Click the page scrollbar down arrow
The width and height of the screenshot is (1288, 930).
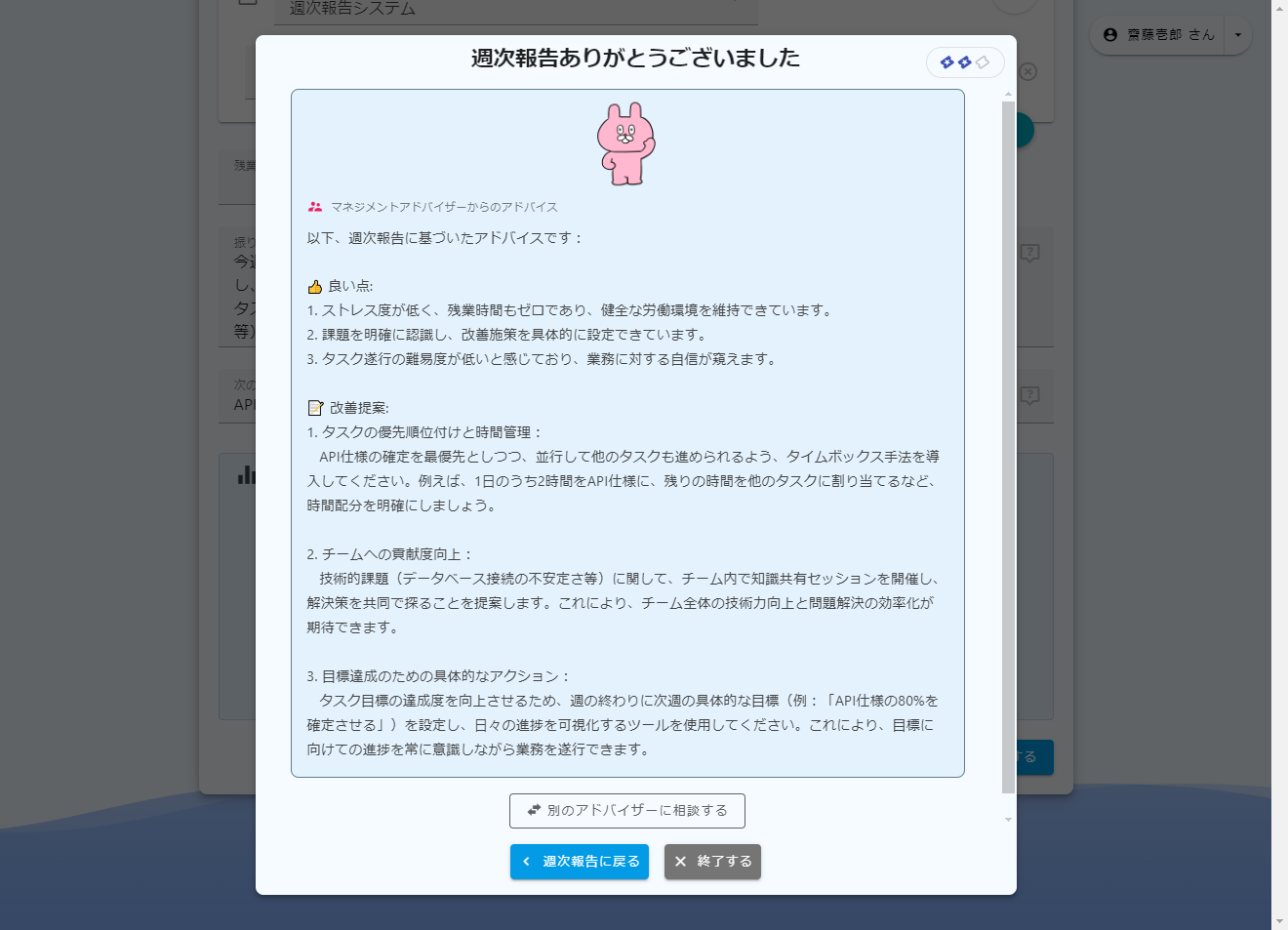click(x=1279, y=921)
